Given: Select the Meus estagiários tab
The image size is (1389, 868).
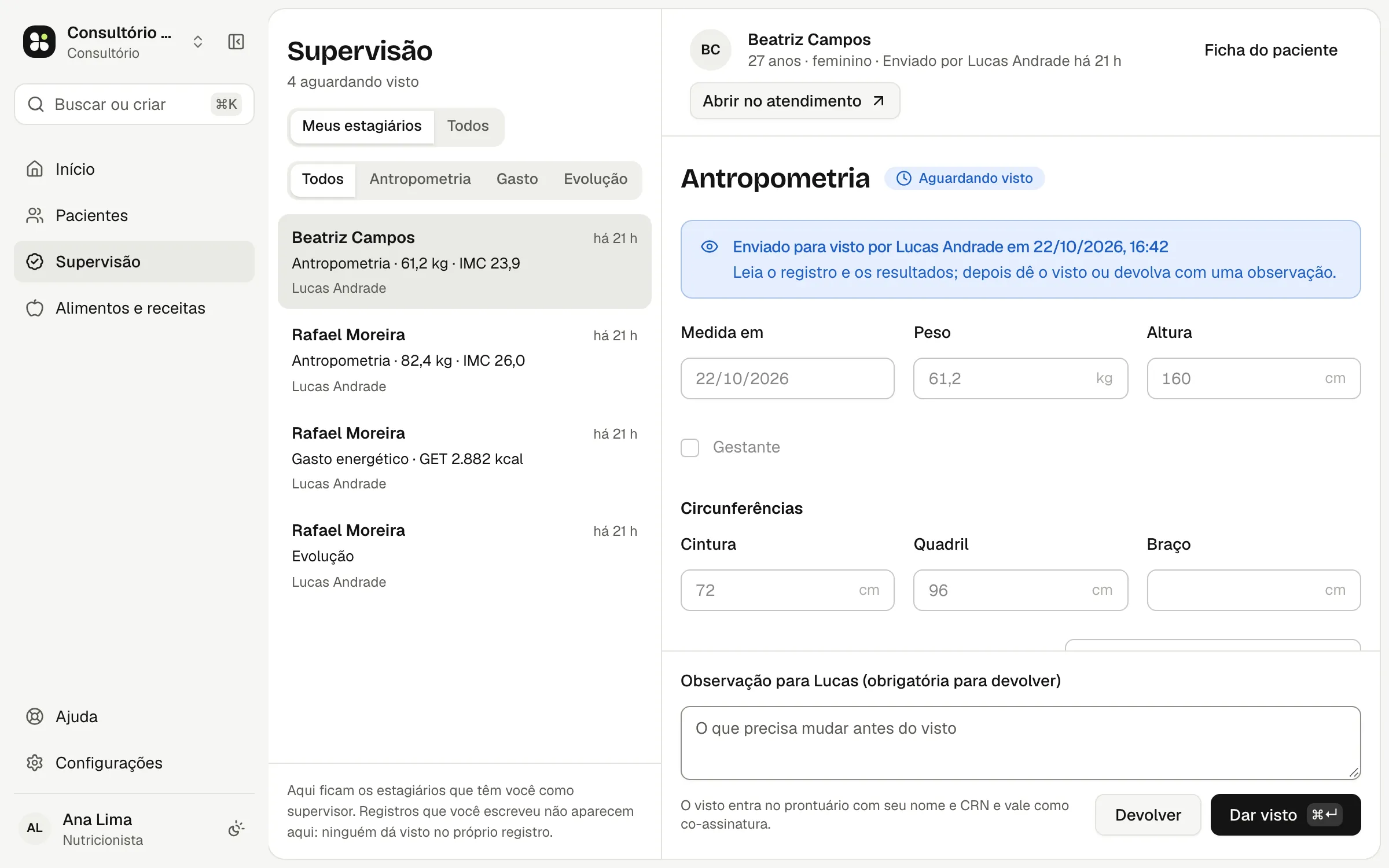Looking at the screenshot, I should pyautogui.click(x=362, y=126).
